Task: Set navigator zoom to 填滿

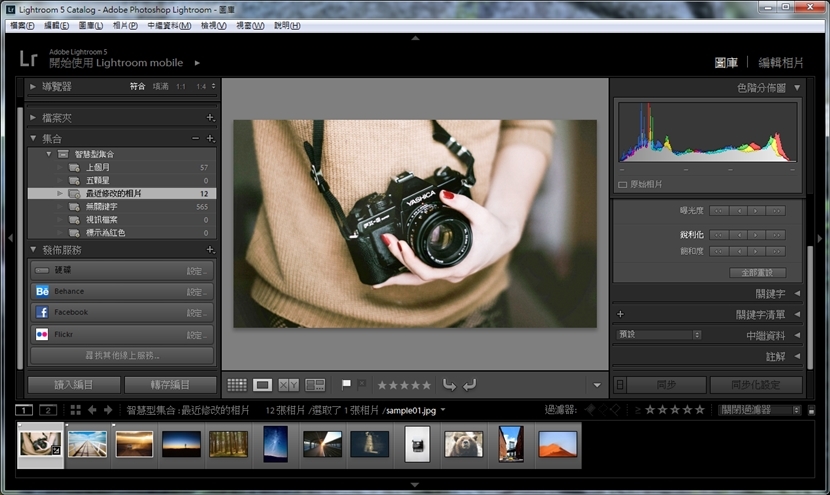Action: (160, 86)
